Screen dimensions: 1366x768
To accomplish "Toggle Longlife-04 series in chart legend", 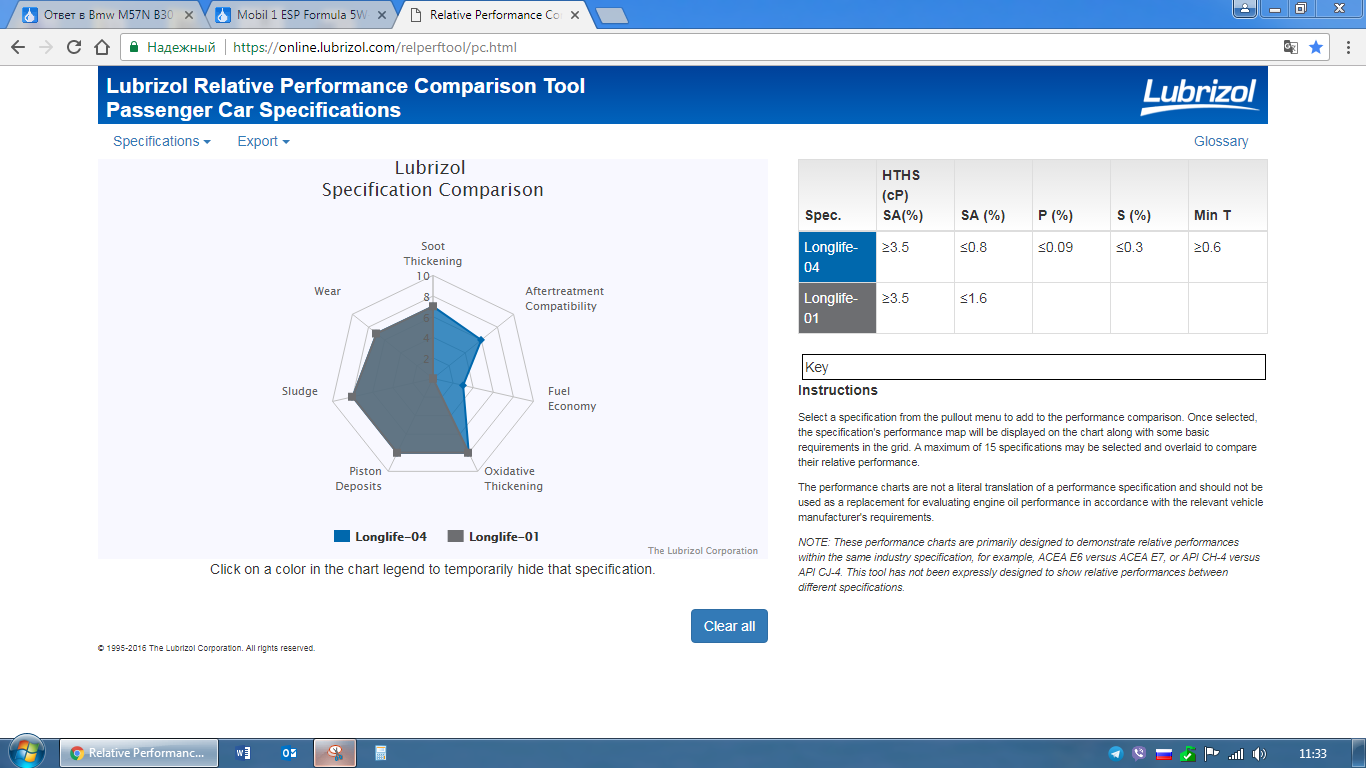I will point(381,537).
